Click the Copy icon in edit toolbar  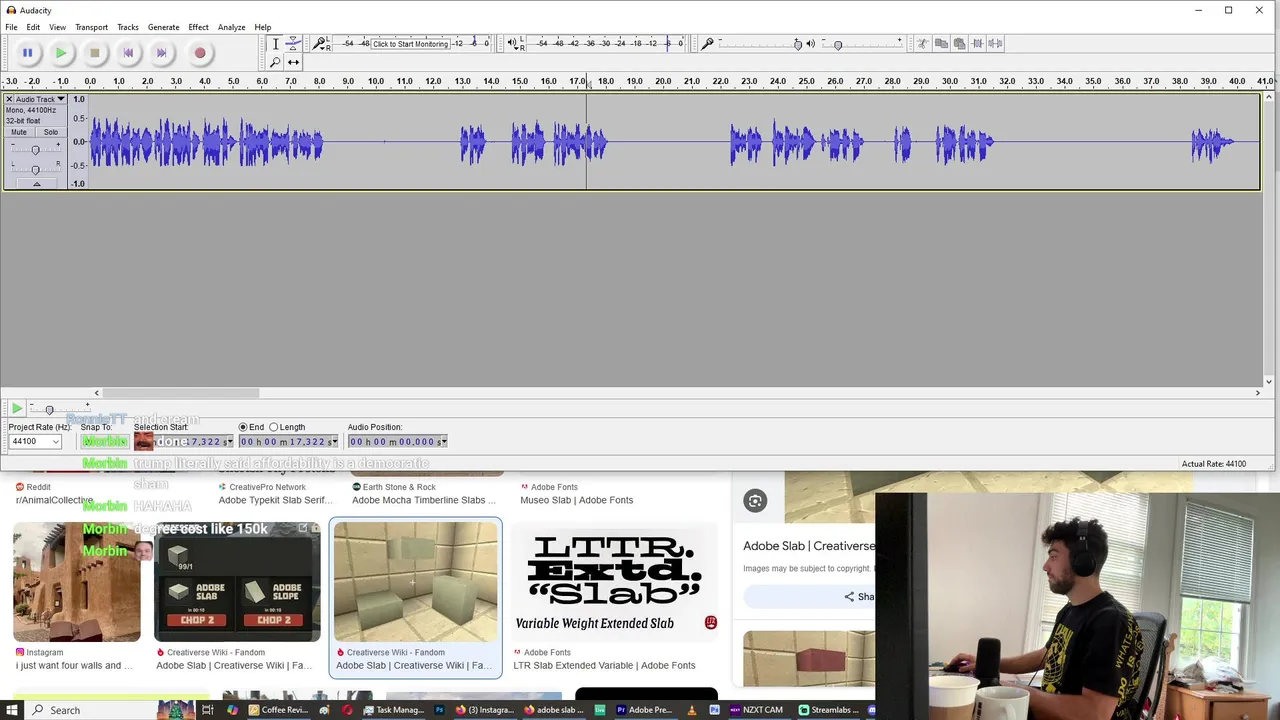941,44
